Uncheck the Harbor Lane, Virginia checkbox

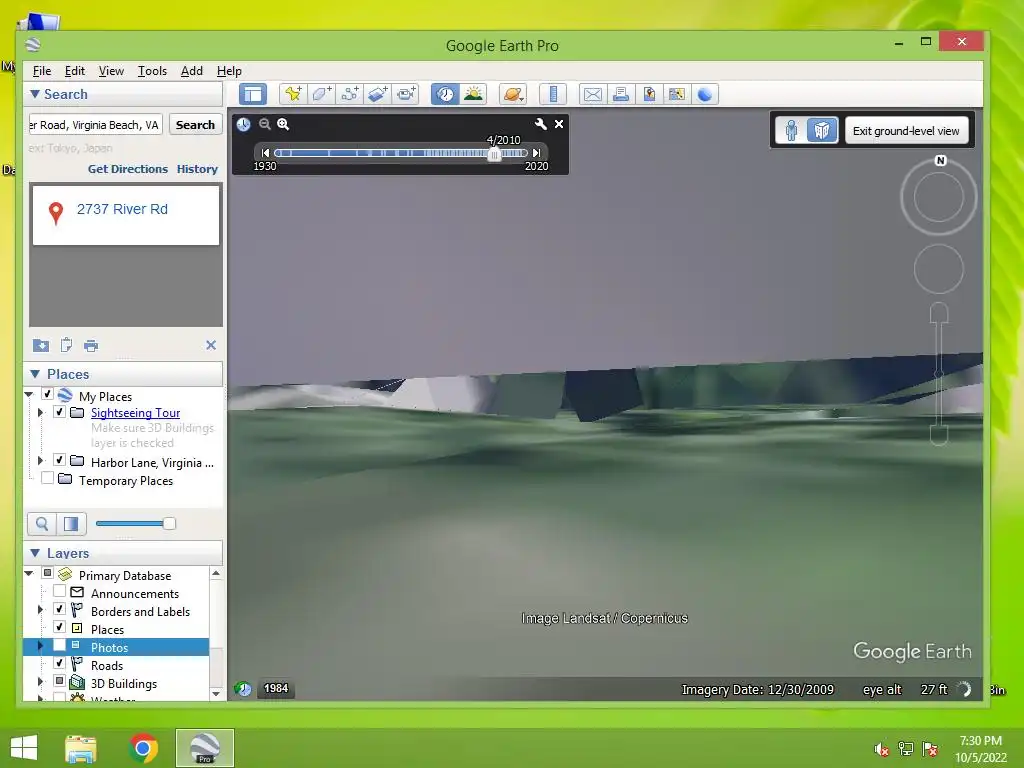pyautogui.click(x=59, y=460)
